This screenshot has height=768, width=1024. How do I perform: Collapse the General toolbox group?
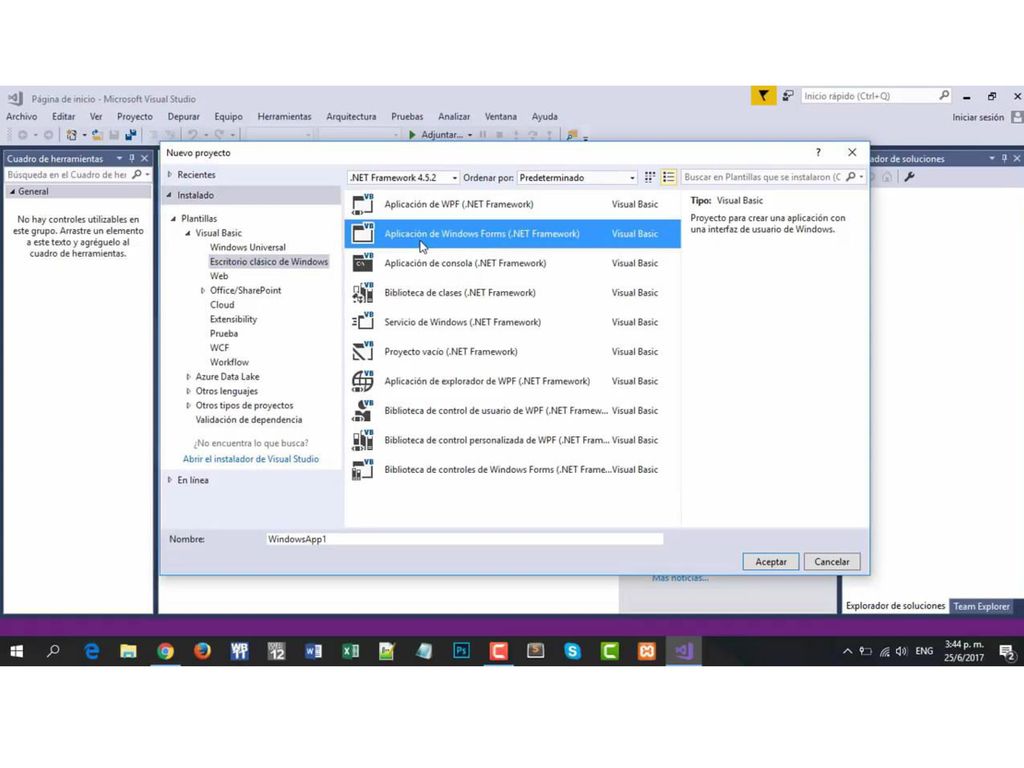pos(12,191)
